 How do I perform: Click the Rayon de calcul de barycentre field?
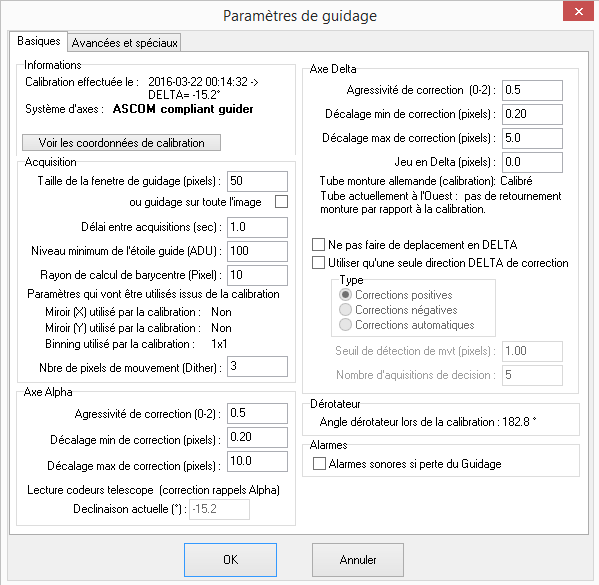257,275
